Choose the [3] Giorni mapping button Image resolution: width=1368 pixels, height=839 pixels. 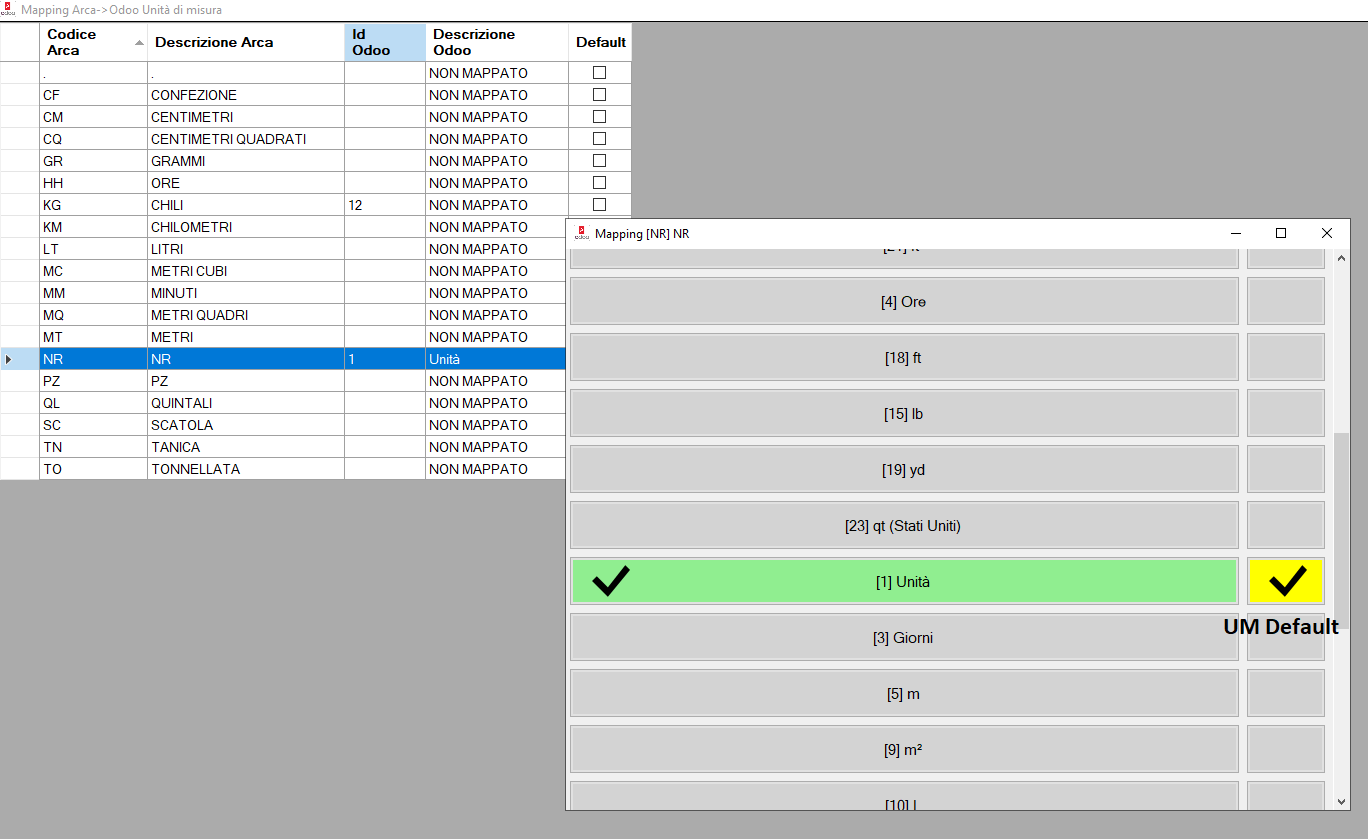904,637
